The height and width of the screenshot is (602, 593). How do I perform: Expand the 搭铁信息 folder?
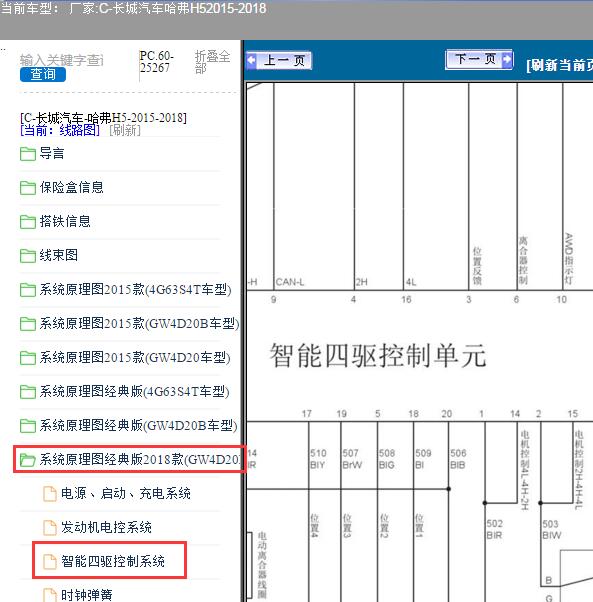65,221
